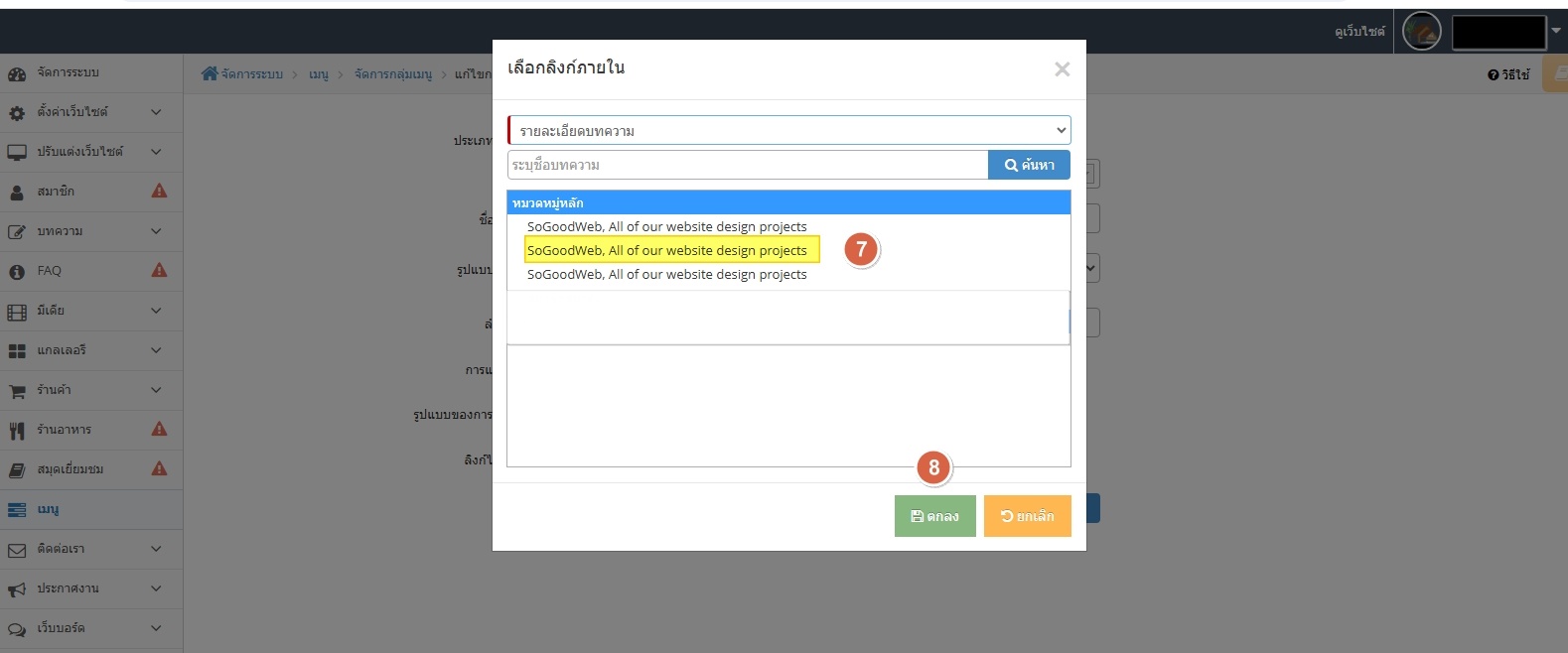Click the grid icon for แกลเลอรี
The height and width of the screenshot is (653, 1568).
click(x=17, y=351)
